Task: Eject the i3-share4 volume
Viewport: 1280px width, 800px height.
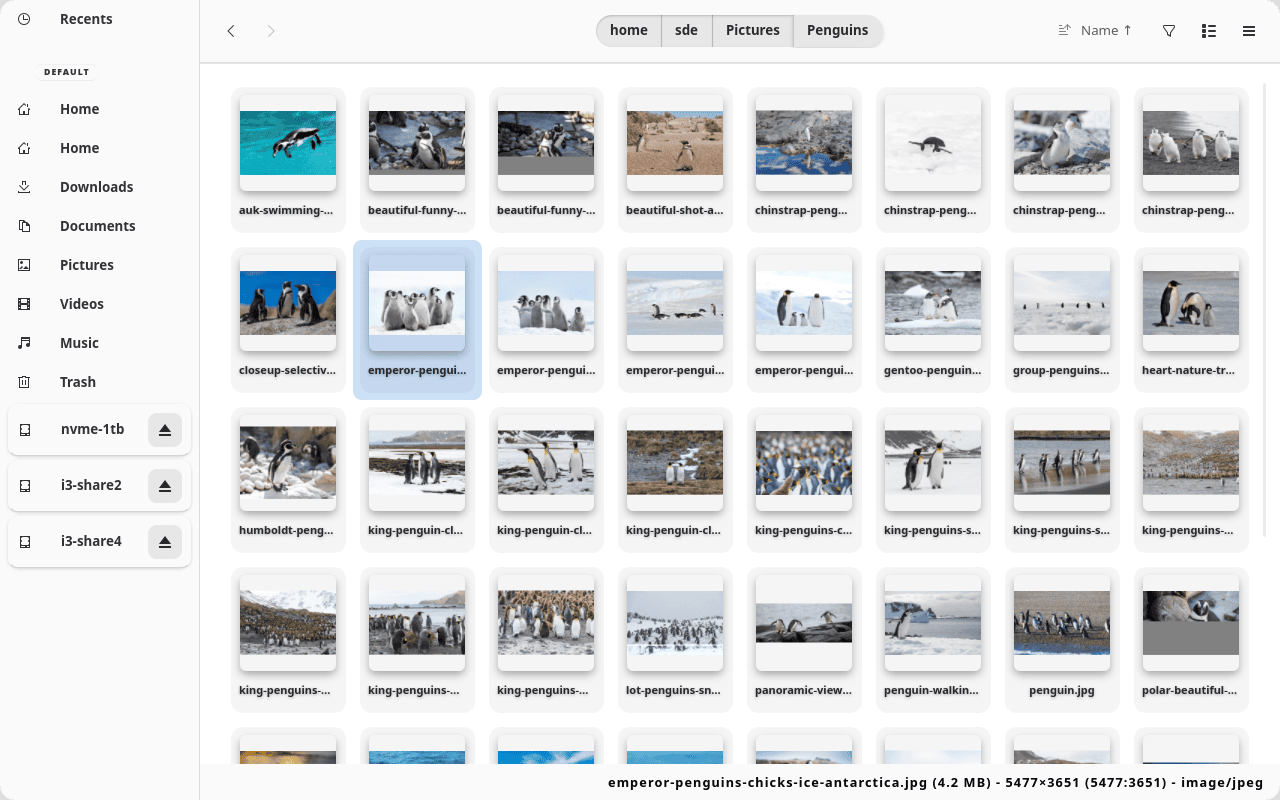Action: click(x=165, y=542)
